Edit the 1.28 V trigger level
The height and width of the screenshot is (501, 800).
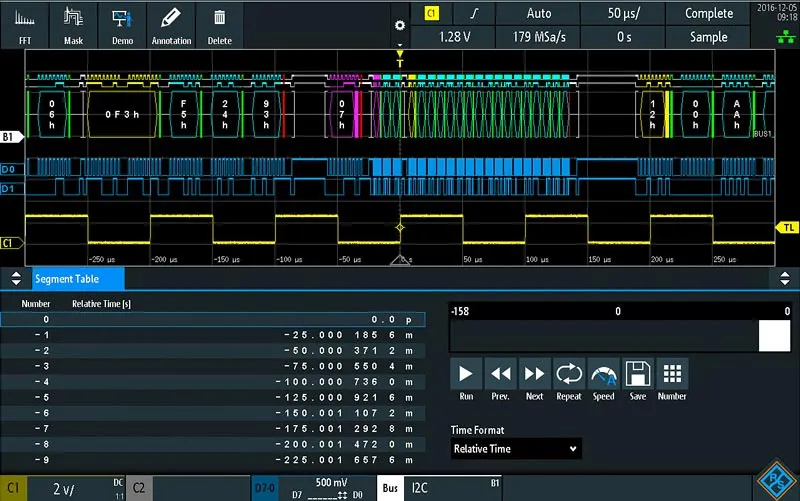(x=454, y=37)
